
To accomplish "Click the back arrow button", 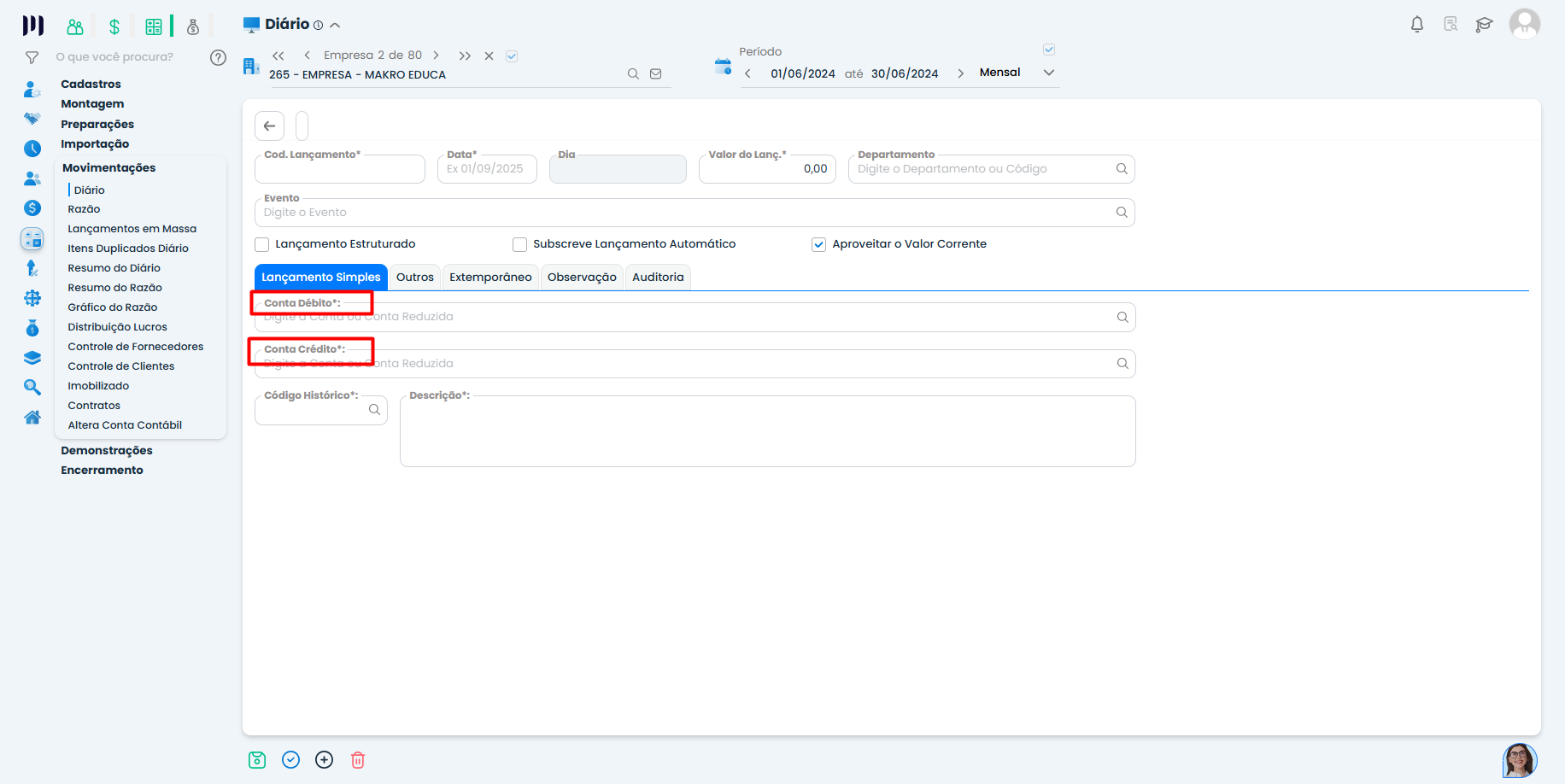I will tap(269, 126).
